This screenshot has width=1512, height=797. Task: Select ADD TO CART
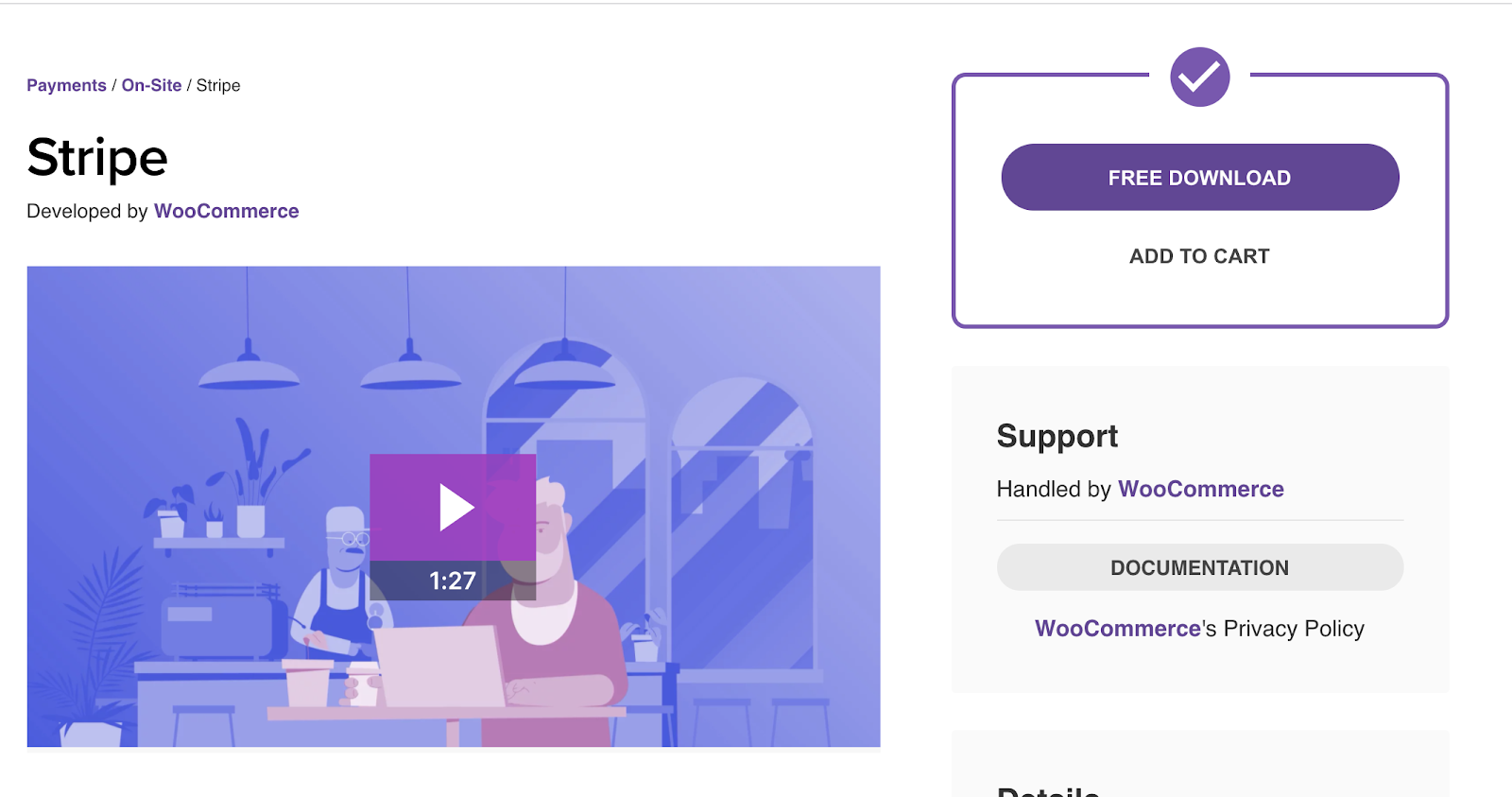point(1199,256)
